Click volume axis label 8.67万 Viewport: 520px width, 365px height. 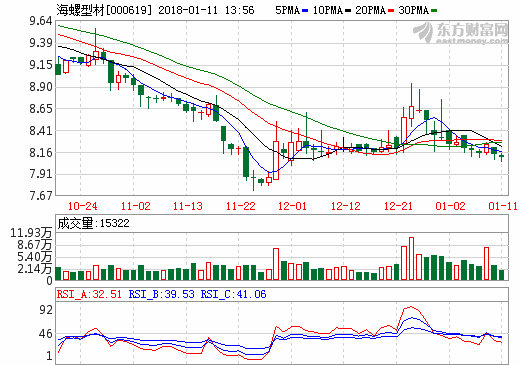pos(35,245)
